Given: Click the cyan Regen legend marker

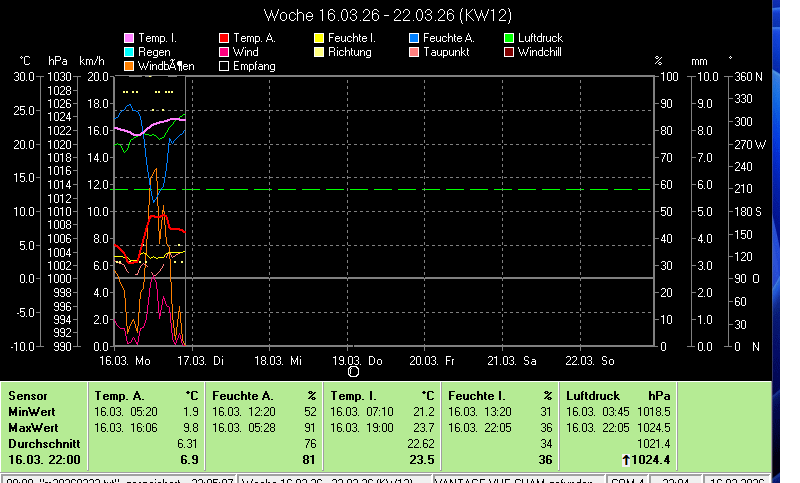Looking at the screenshot, I should click(x=129, y=52).
